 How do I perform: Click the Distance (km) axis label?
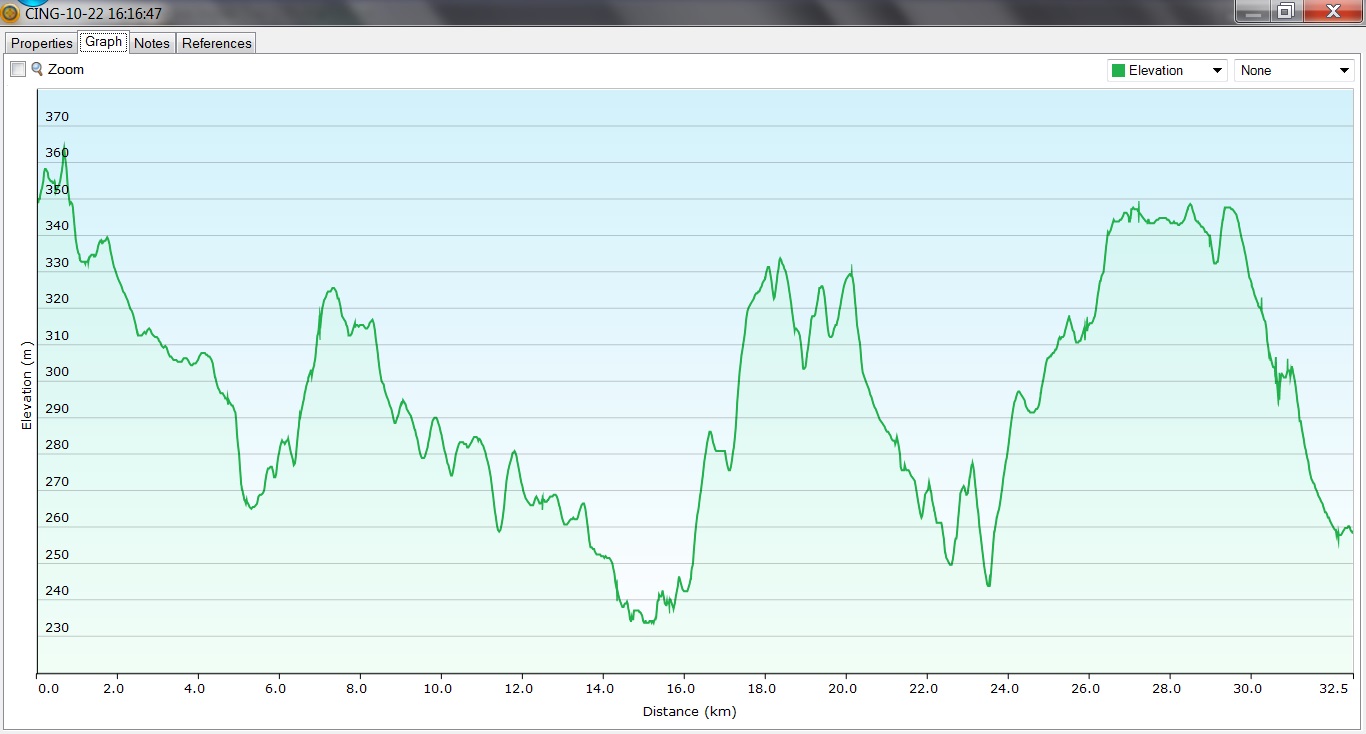(x=689, y=712)
